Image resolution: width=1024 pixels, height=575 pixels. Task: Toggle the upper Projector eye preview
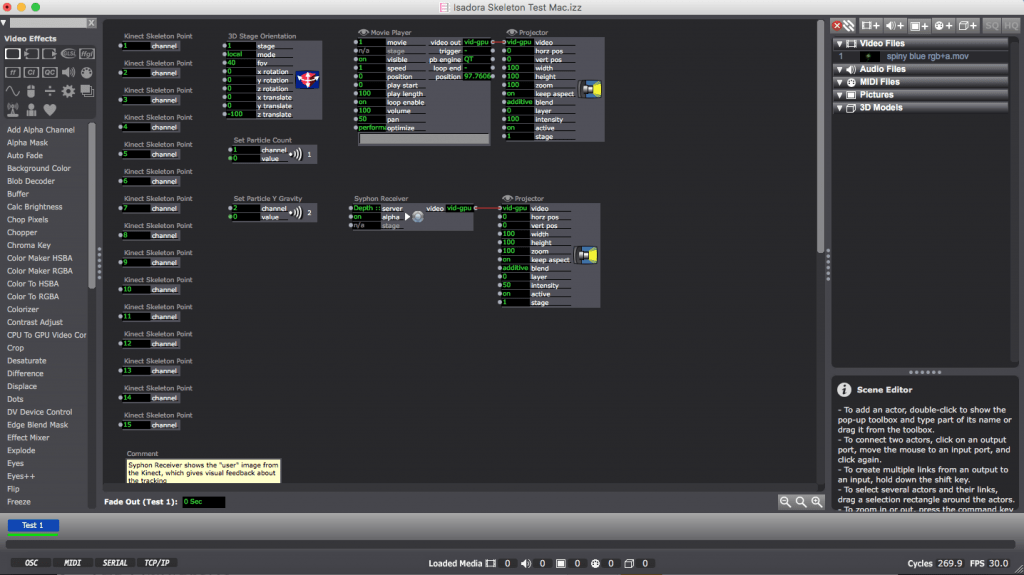512,33
